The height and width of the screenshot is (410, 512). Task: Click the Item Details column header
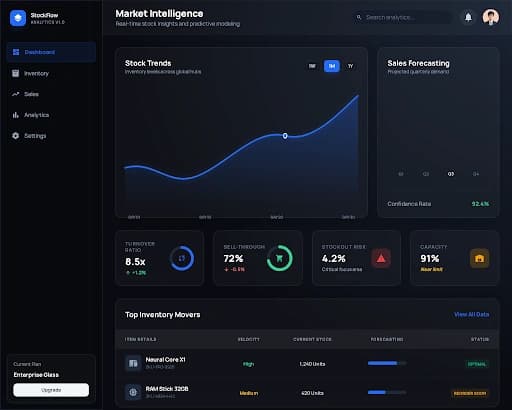point(141,339)
